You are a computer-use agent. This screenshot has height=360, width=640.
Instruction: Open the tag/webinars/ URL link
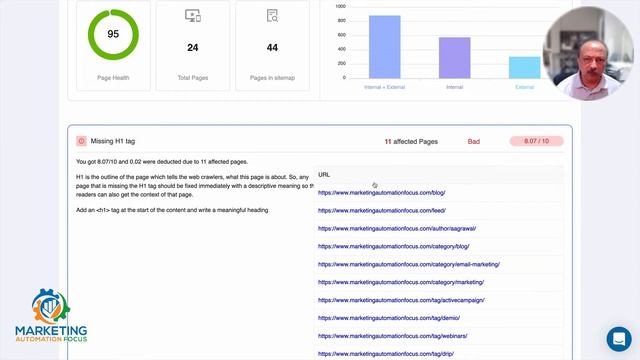393,336
